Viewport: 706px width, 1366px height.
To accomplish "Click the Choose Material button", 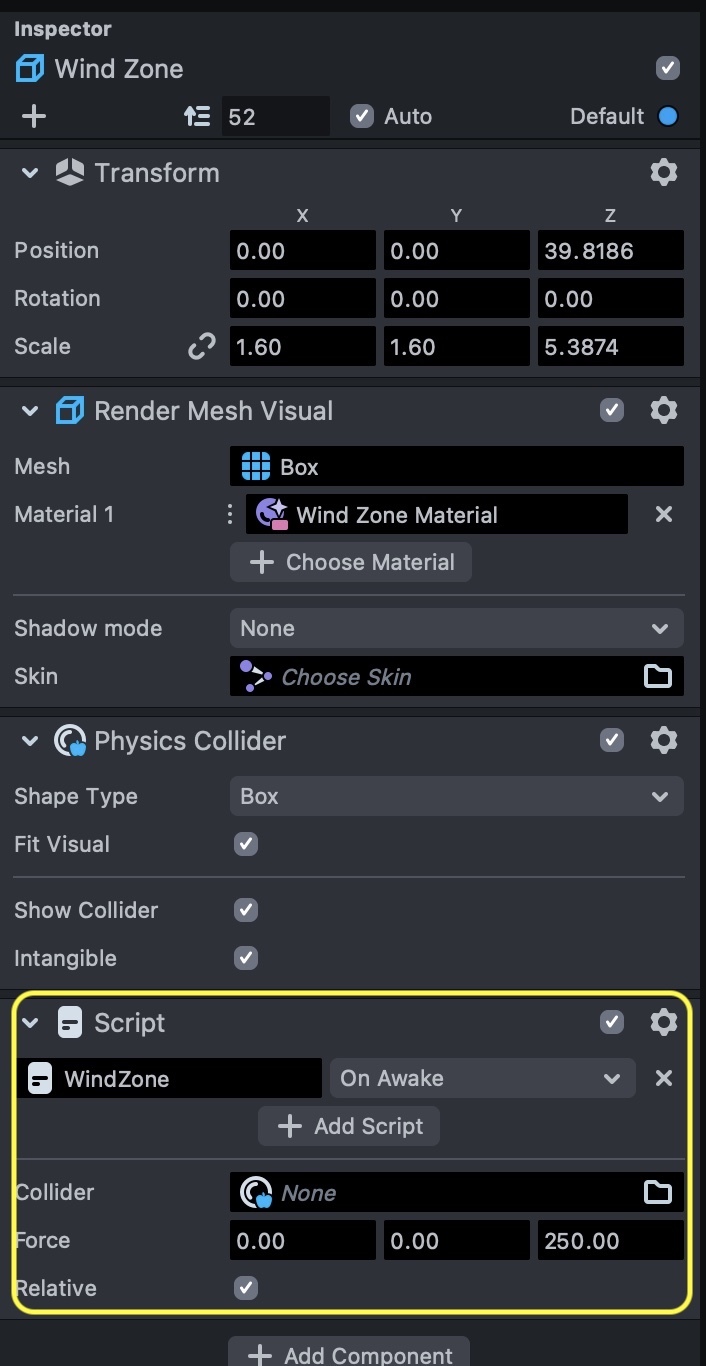I will (x=350, y=562).
